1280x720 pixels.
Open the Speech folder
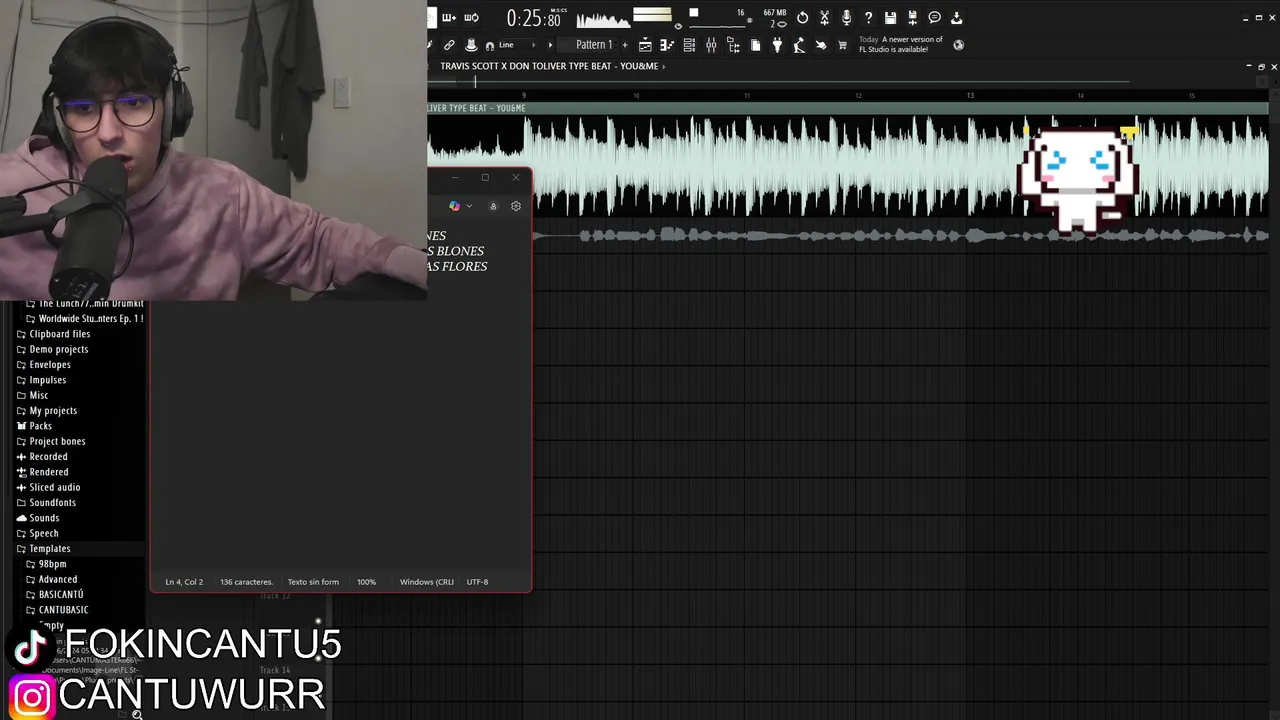(37, 533)
